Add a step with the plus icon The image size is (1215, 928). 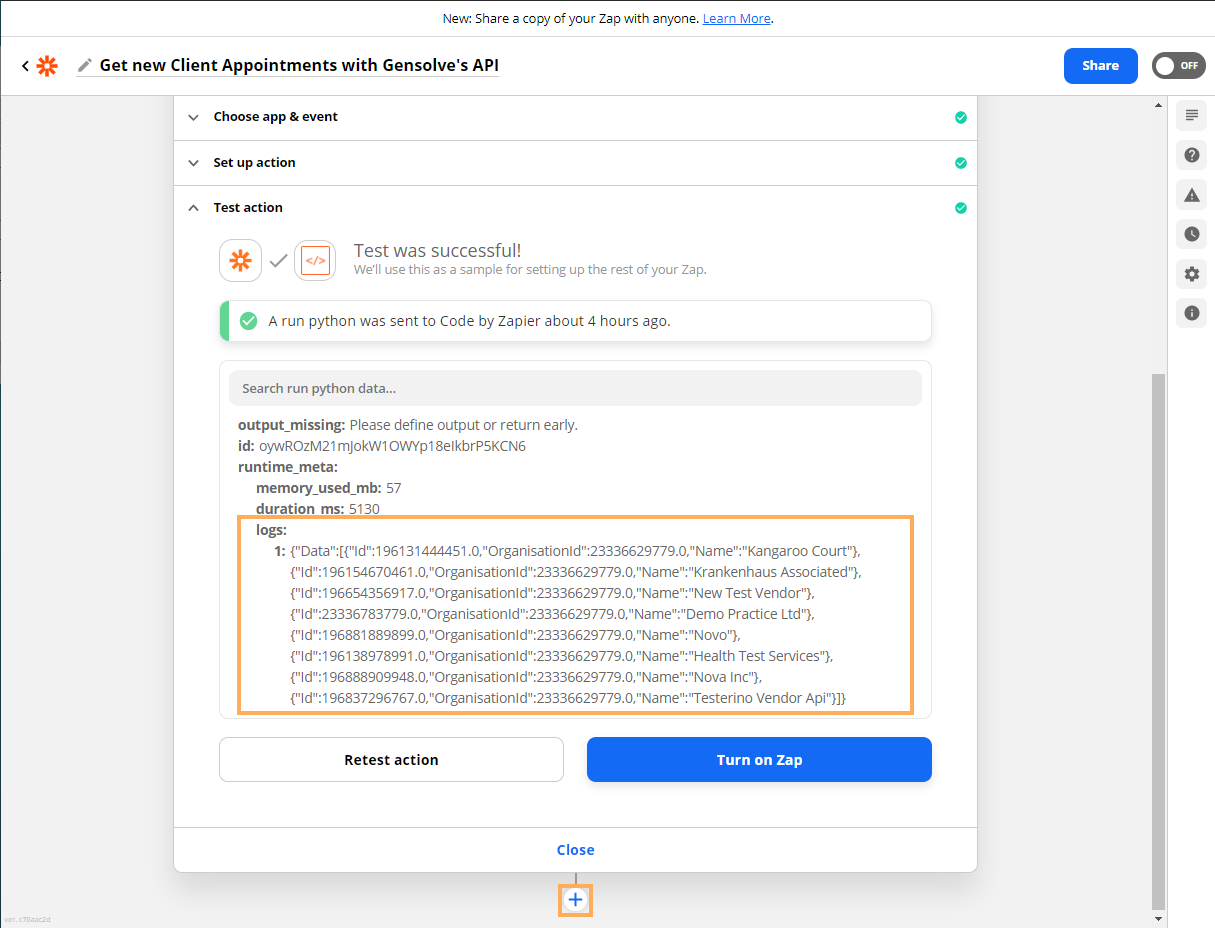click(575, 900)
